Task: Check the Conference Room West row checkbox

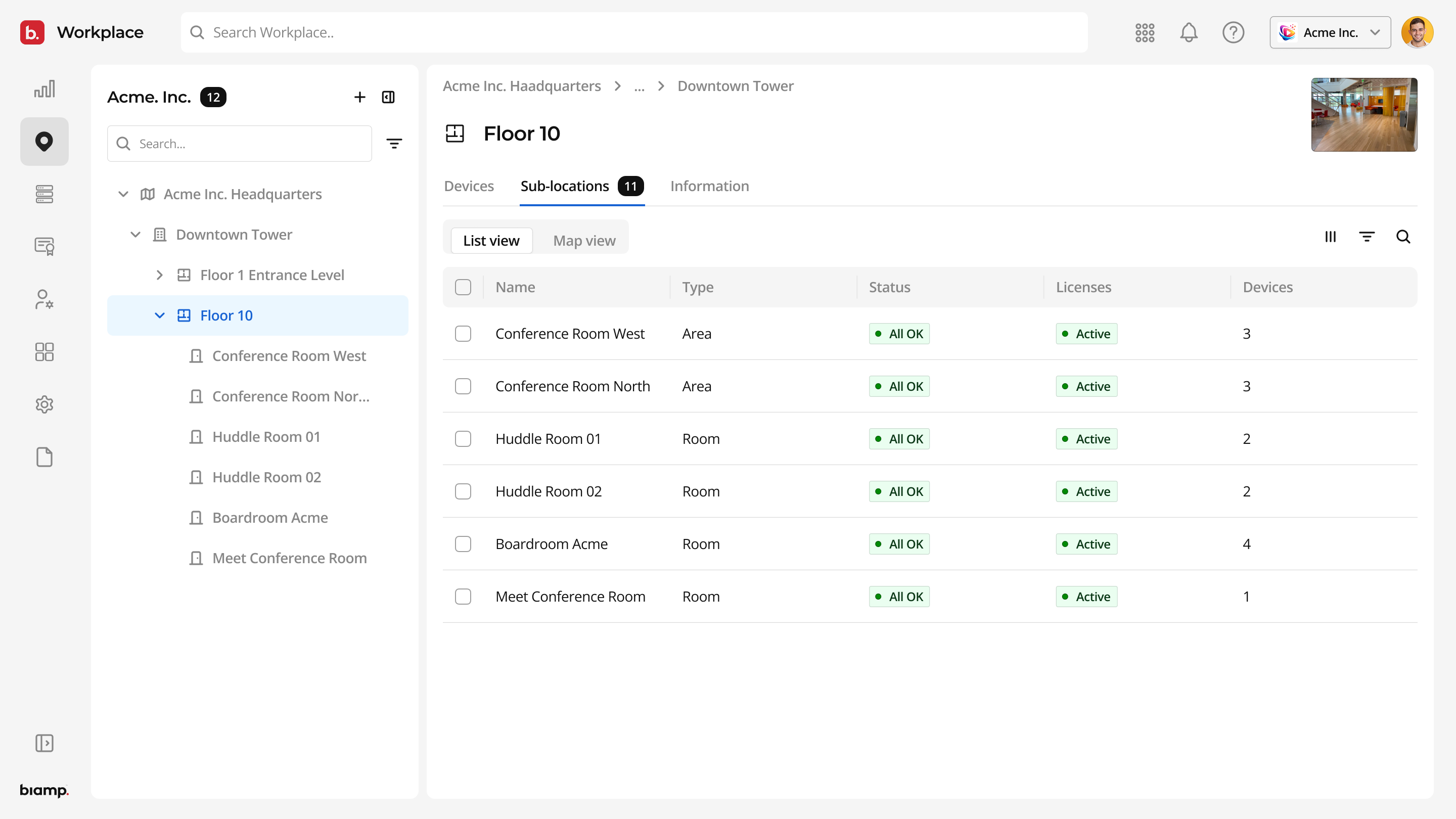Action: click(x=463, y=334)
